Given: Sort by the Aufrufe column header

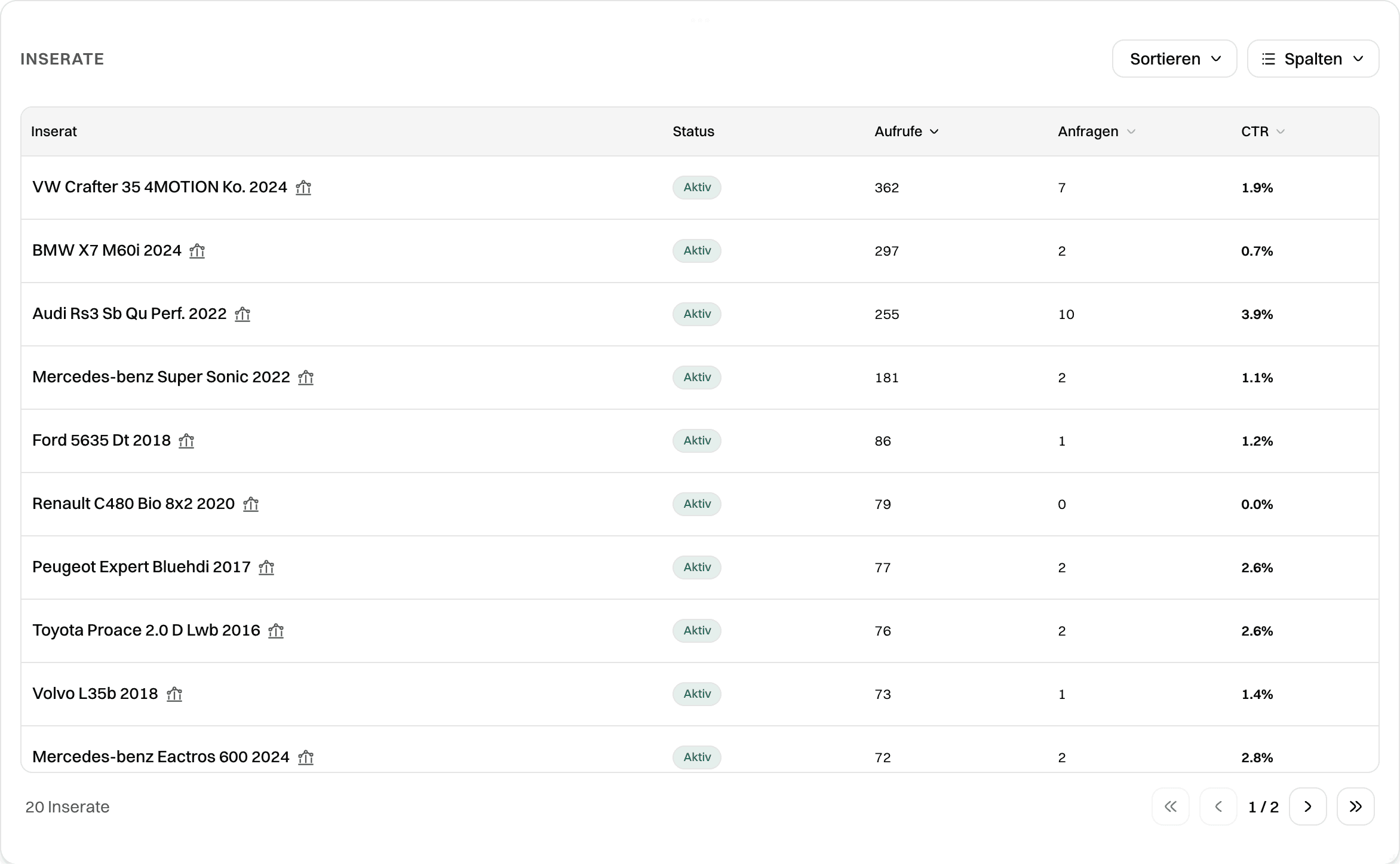Looking at the screenshot, I should pos(907,131).
